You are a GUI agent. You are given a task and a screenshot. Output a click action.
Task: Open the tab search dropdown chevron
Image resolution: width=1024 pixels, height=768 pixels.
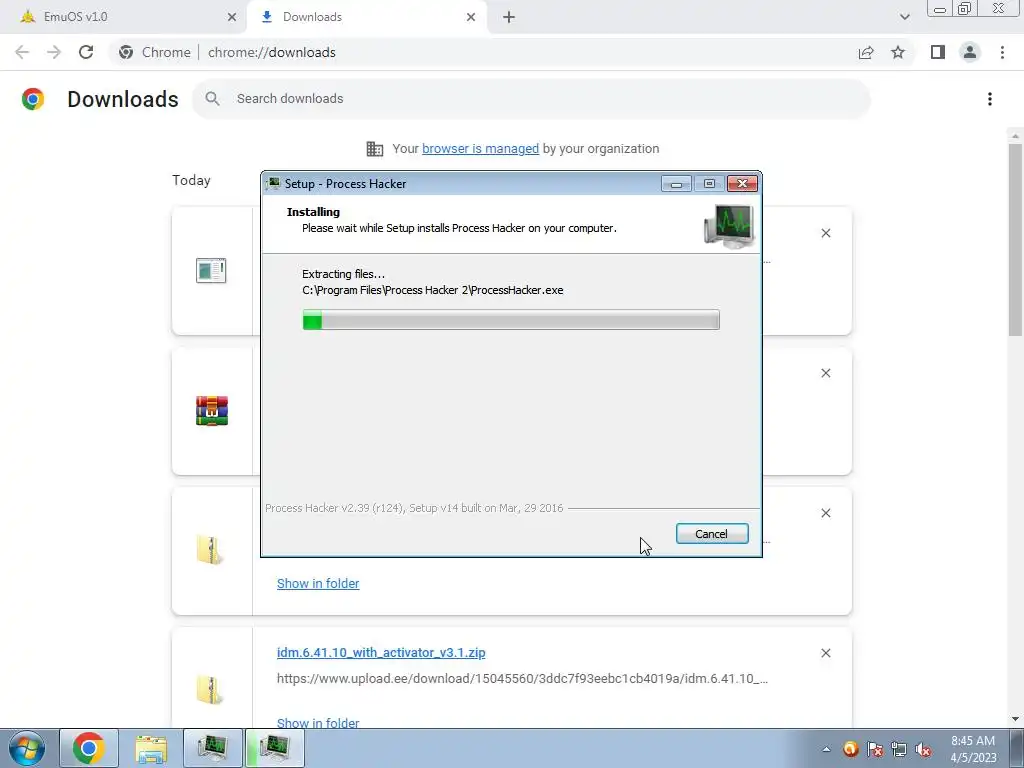[904, 17]
